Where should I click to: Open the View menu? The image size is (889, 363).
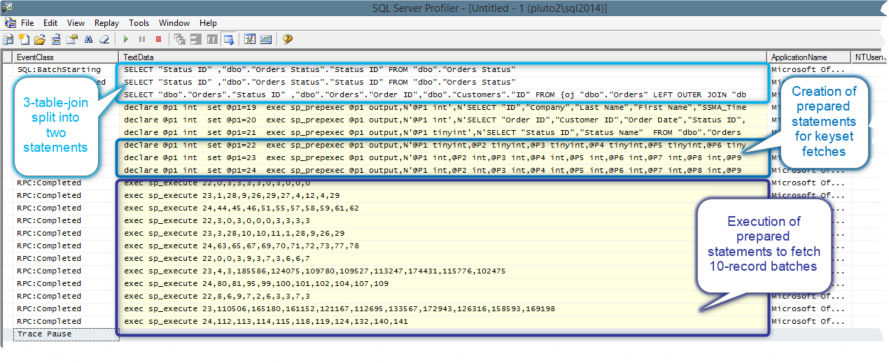76,23
